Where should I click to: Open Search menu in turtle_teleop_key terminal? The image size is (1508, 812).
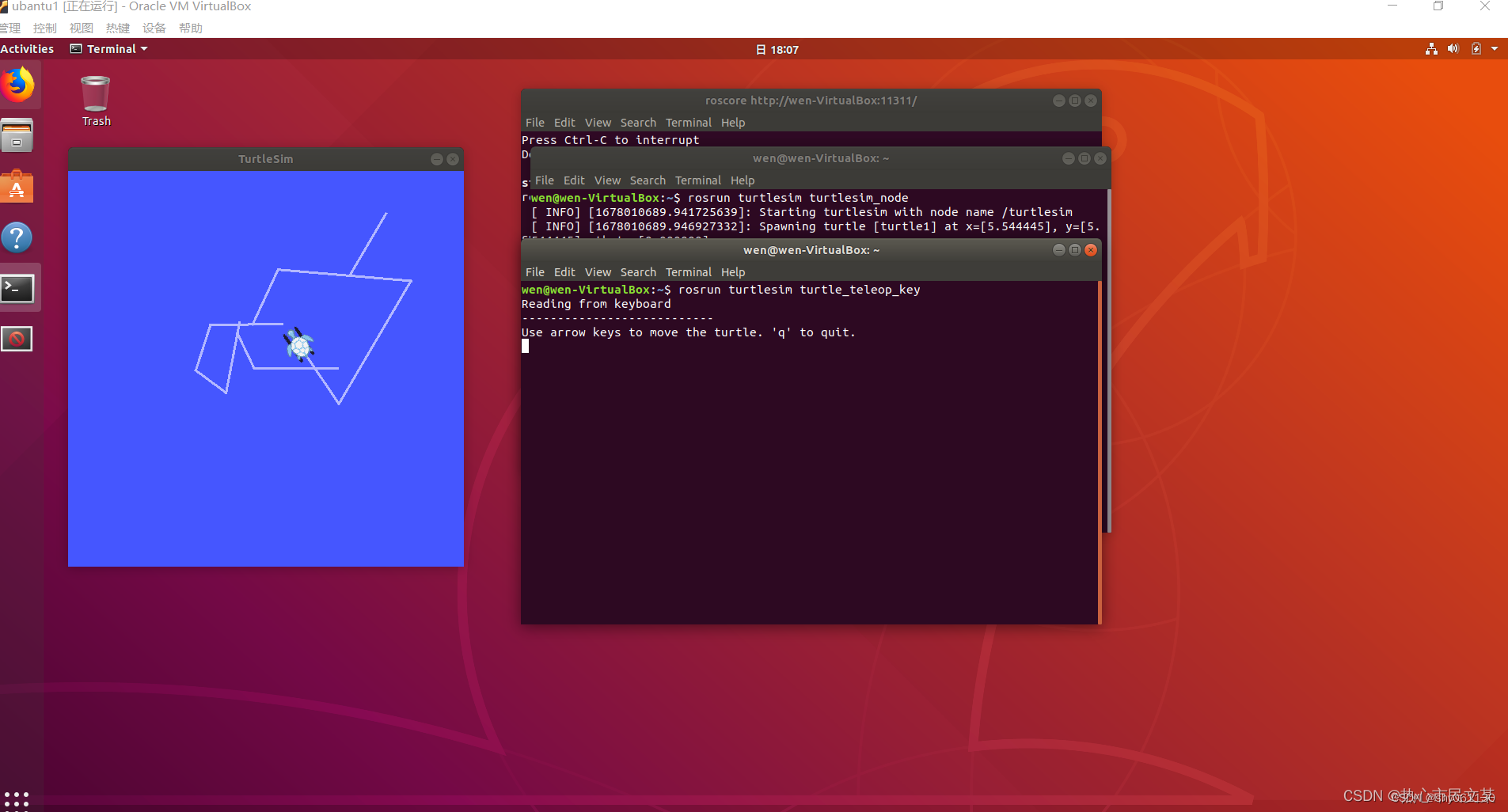638,272
